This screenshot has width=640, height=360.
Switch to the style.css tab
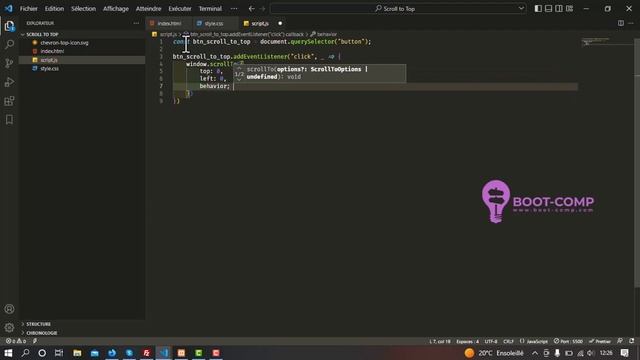(214, 23)
